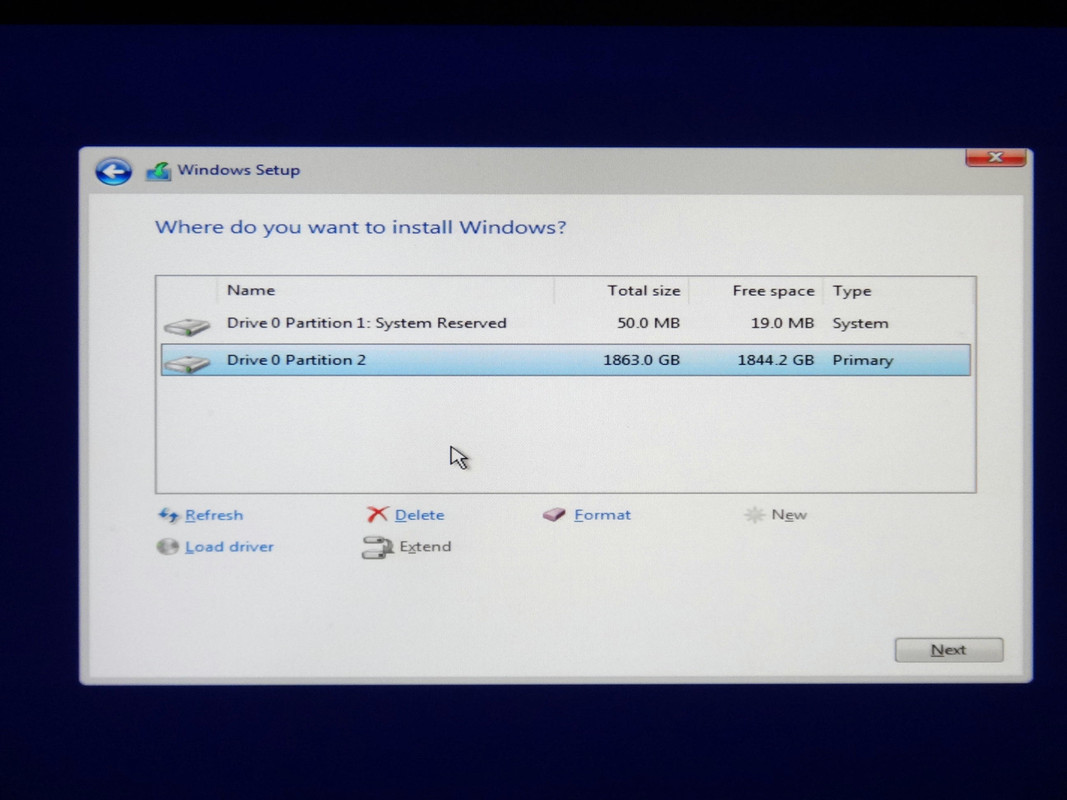Image resolution: width=1067 pixels, height=800 pixels.
Task: Close the Windows Setup dialog
Action: tap(996, 157)
